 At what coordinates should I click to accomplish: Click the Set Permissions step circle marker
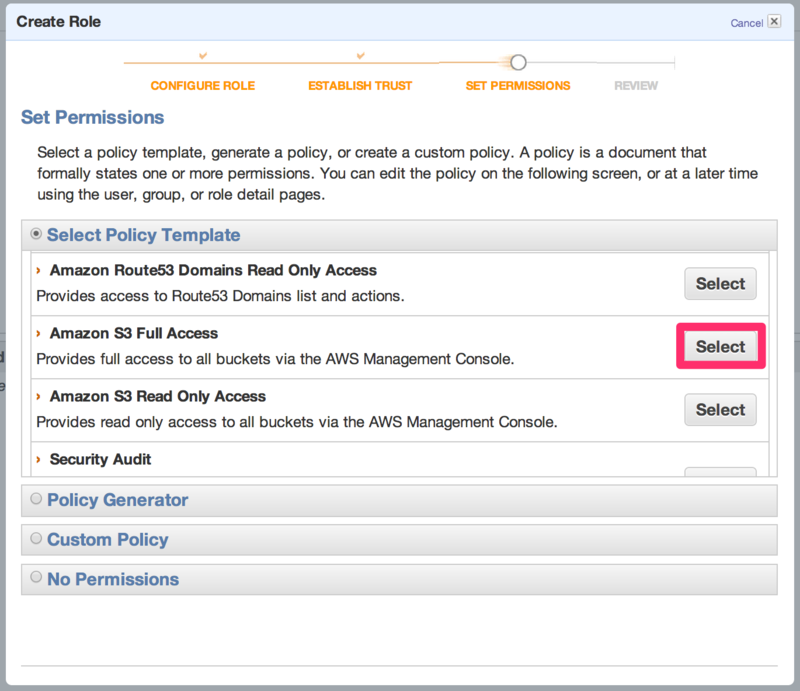[x=518, y=63]
